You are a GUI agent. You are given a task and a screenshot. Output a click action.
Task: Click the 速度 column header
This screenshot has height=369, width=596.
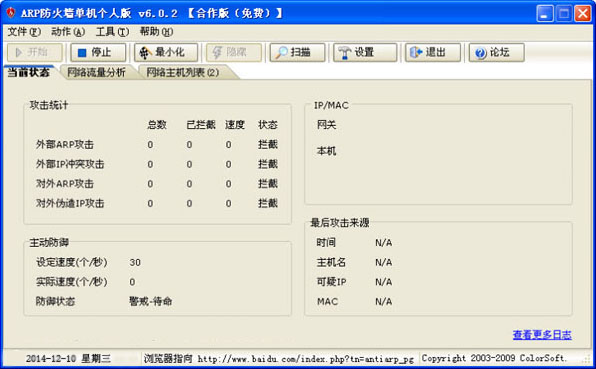point(235,125)
